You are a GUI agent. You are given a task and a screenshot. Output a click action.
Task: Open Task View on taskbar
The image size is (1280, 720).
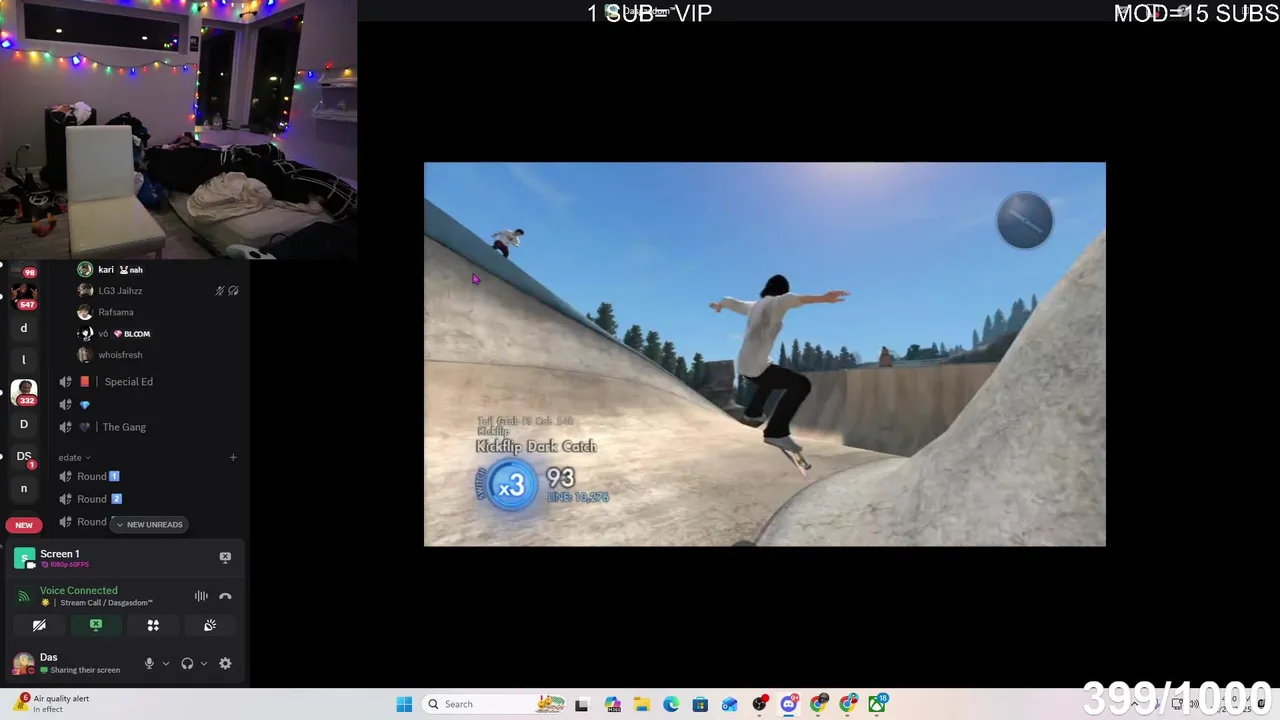(582, 704)
